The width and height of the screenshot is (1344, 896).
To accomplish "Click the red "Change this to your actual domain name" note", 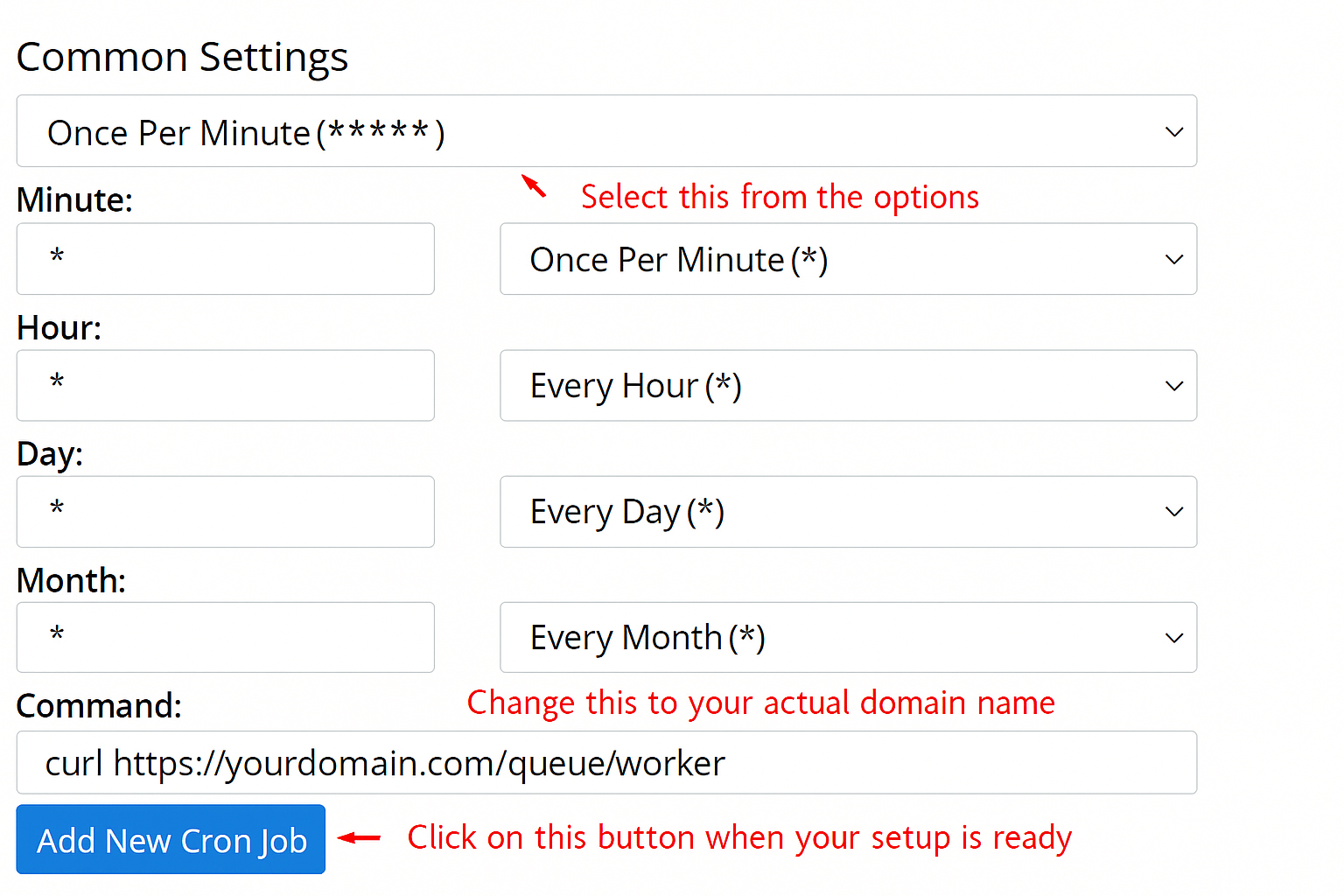I will coord(760,703).
